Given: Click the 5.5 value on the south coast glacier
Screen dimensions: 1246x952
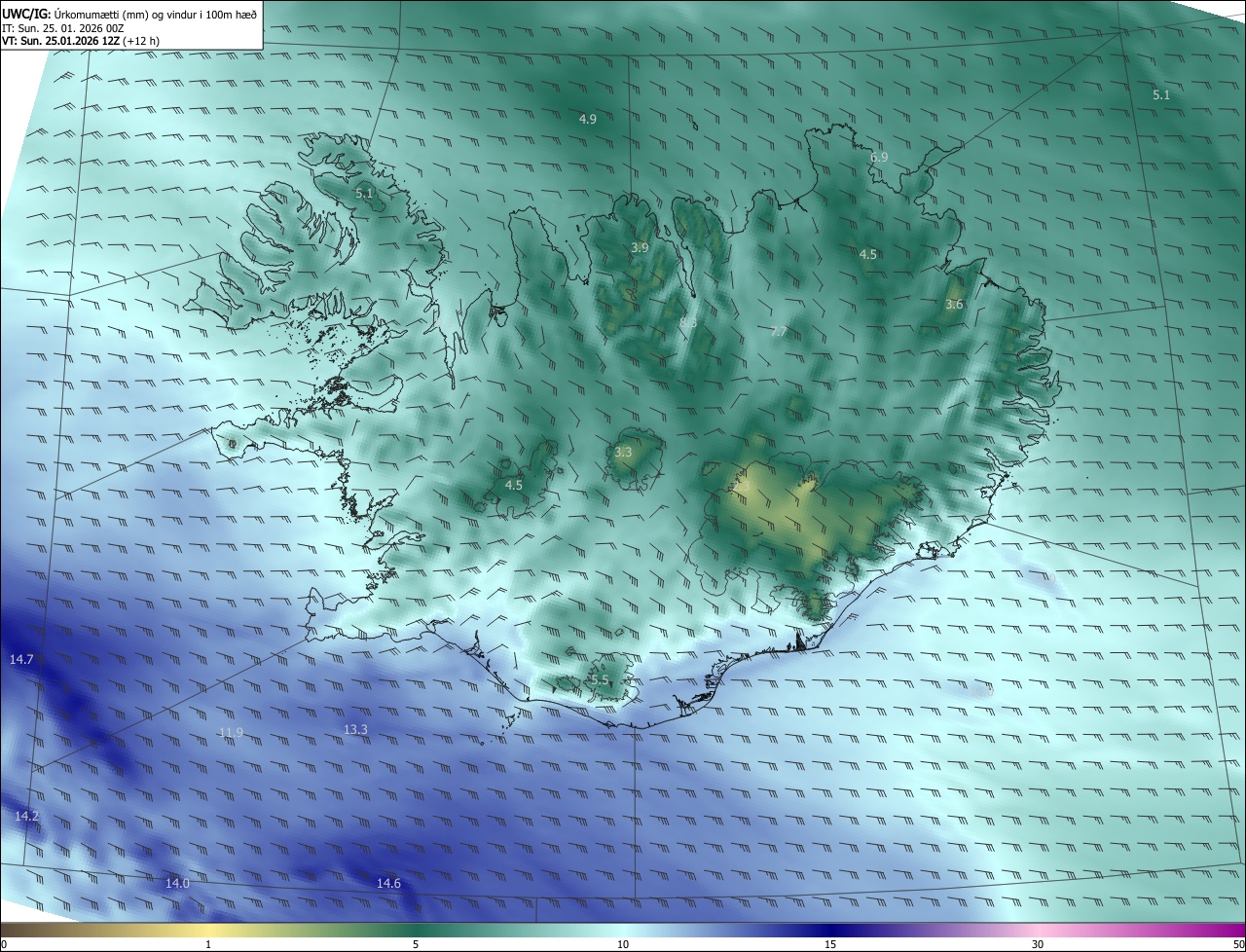Looking at the screenshot, I should [600, 680].
